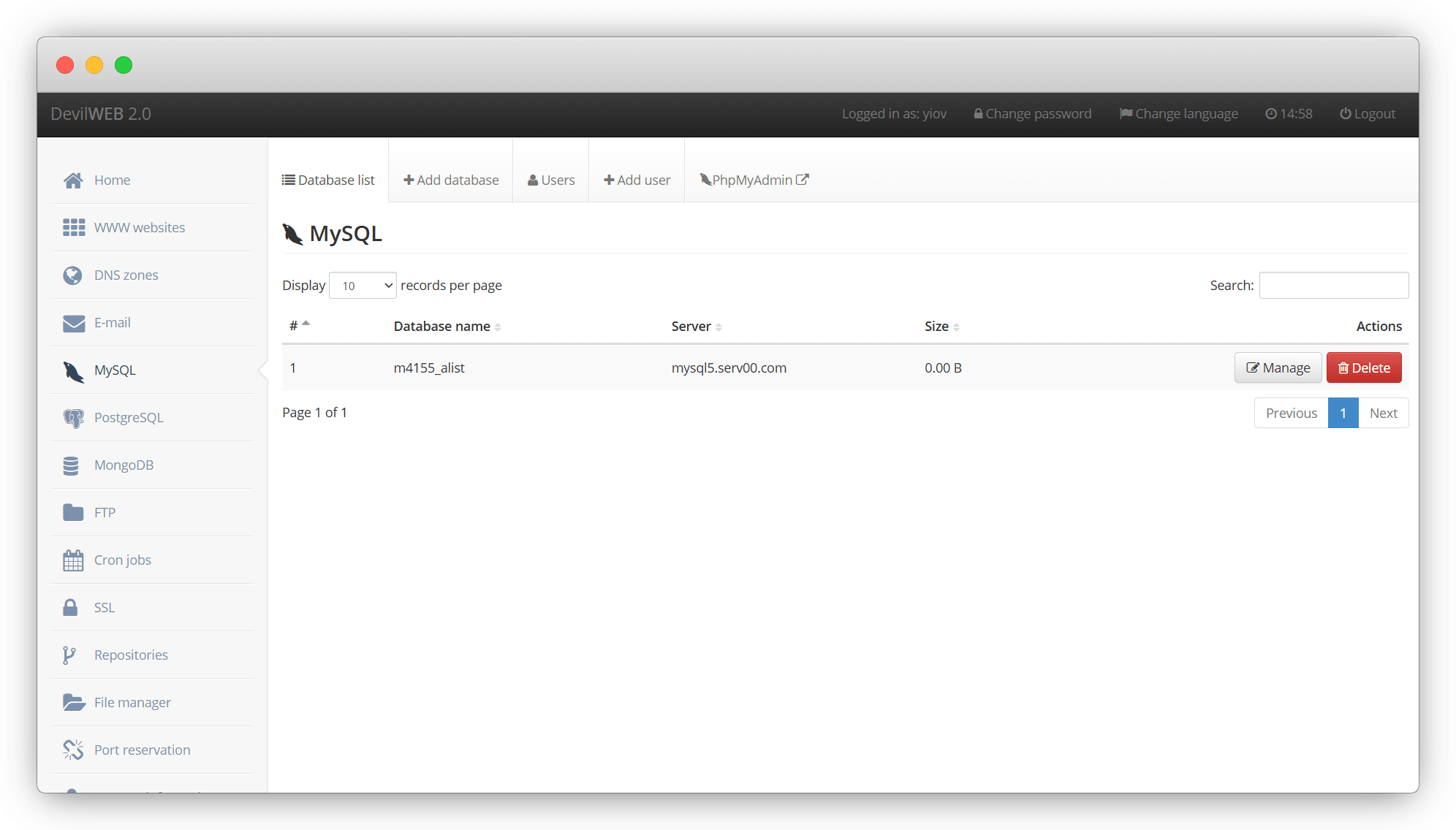Open the Users tab
Viewport: 1456px width, 830px height.
[x=551, y=180]
